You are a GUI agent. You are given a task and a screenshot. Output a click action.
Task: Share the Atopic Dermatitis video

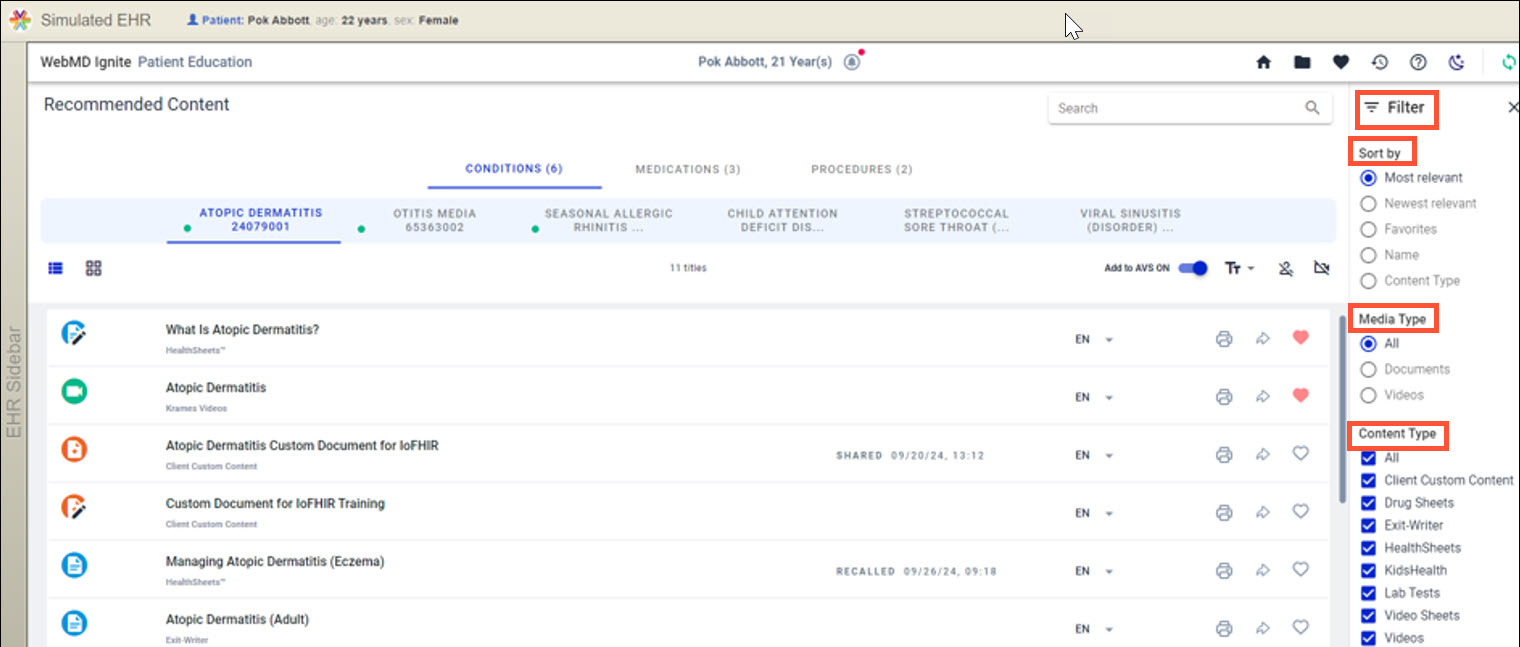(x=1263, y=397)
